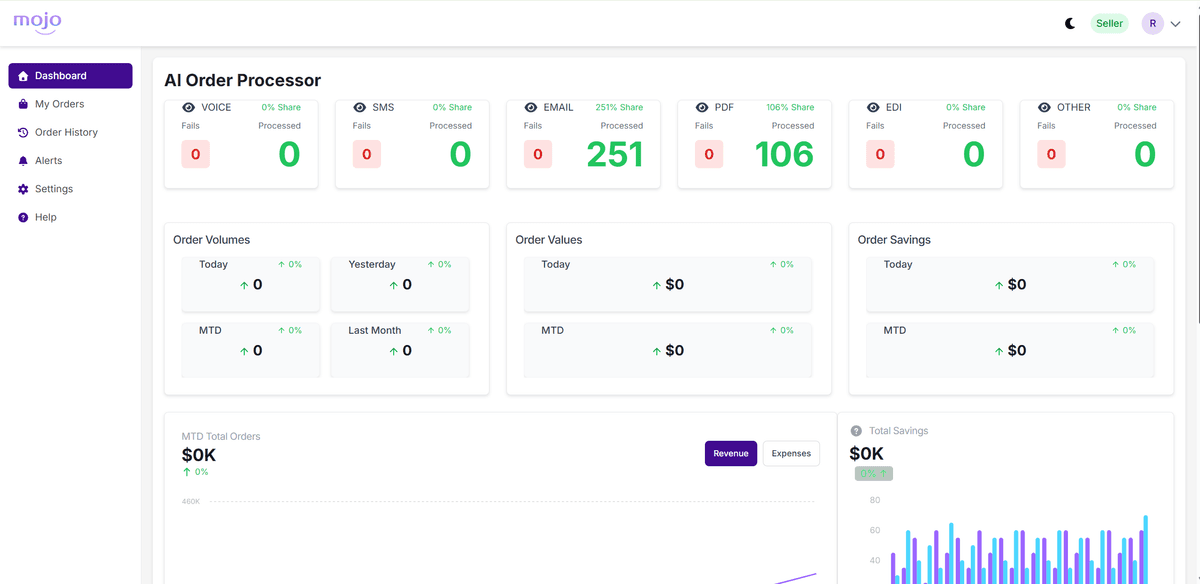Open the Seller role badge
The width and height of the screenshot is (1200, 584).
tap(1109, 23)
